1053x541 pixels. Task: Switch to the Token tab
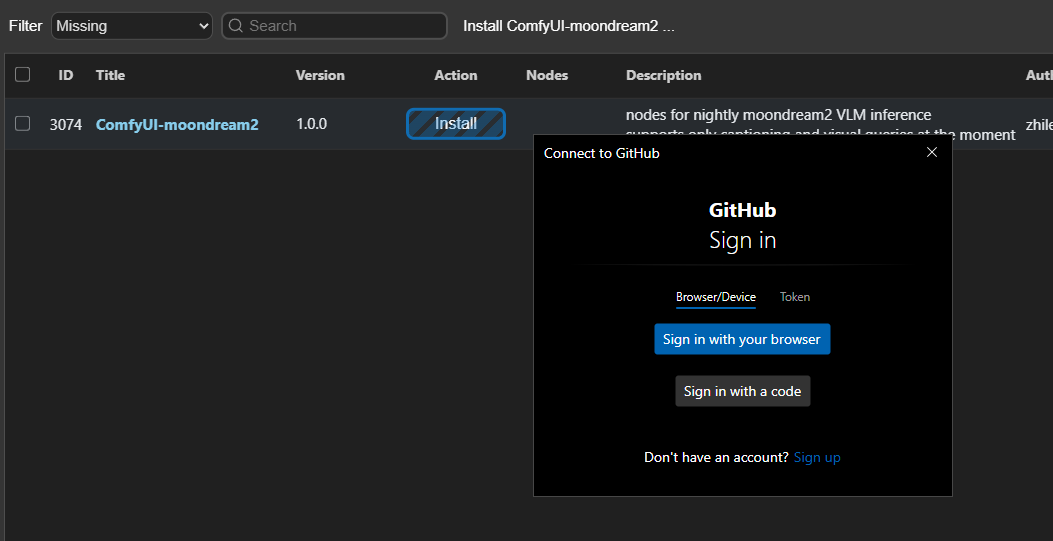click(795, 297)
